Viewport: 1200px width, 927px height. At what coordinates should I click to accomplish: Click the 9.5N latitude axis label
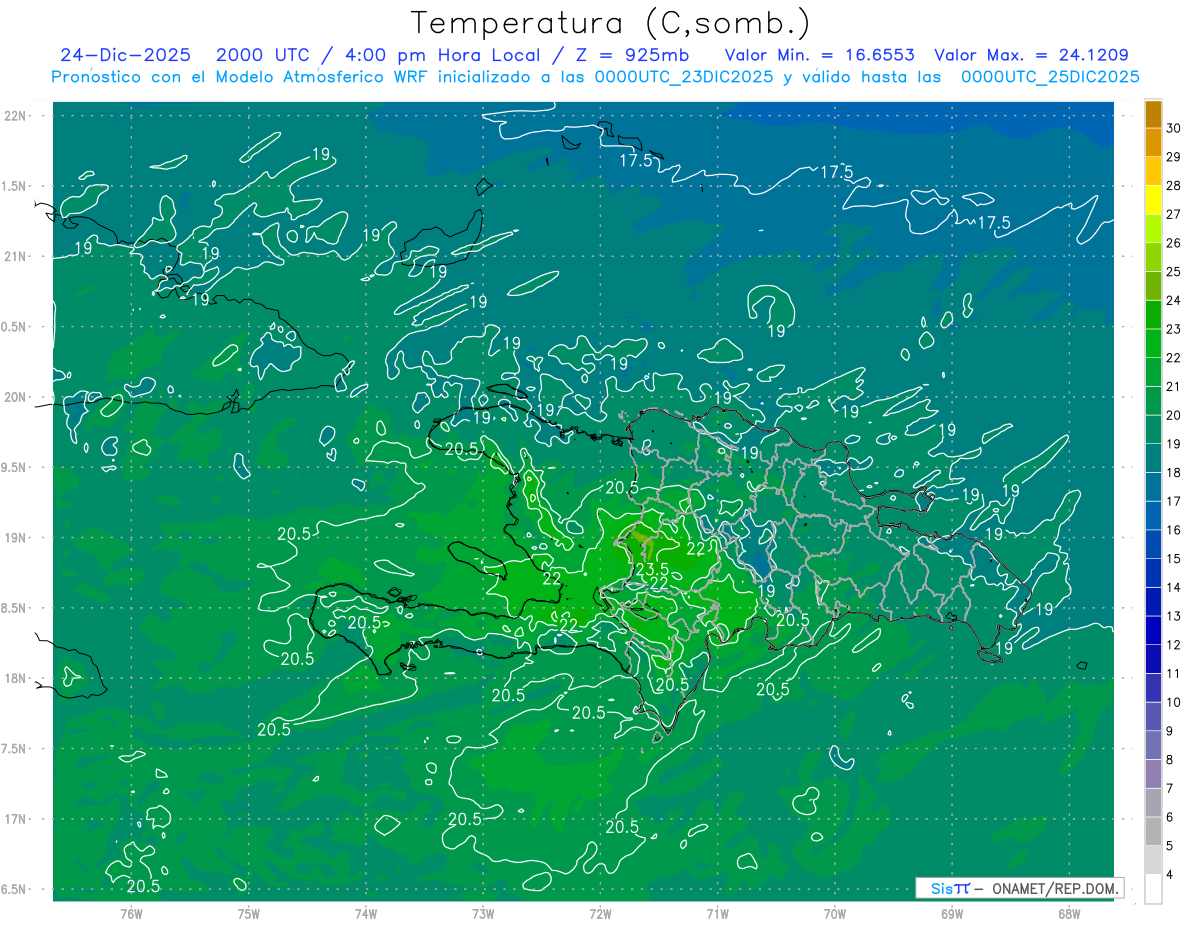pos(14,467)
